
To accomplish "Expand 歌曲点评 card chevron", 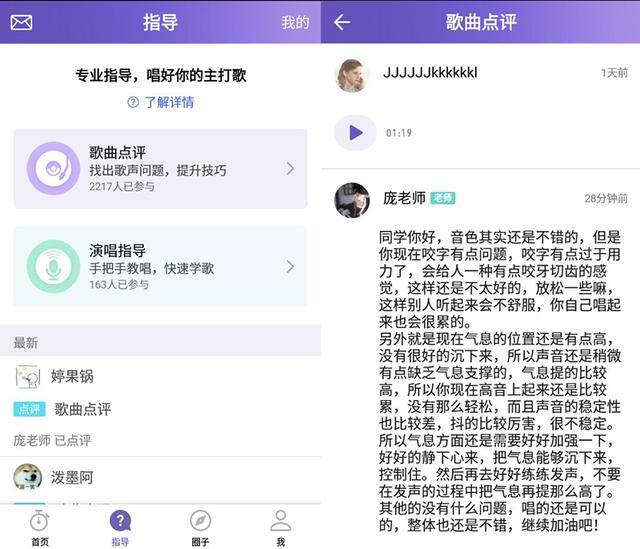I will click(290, 169).
